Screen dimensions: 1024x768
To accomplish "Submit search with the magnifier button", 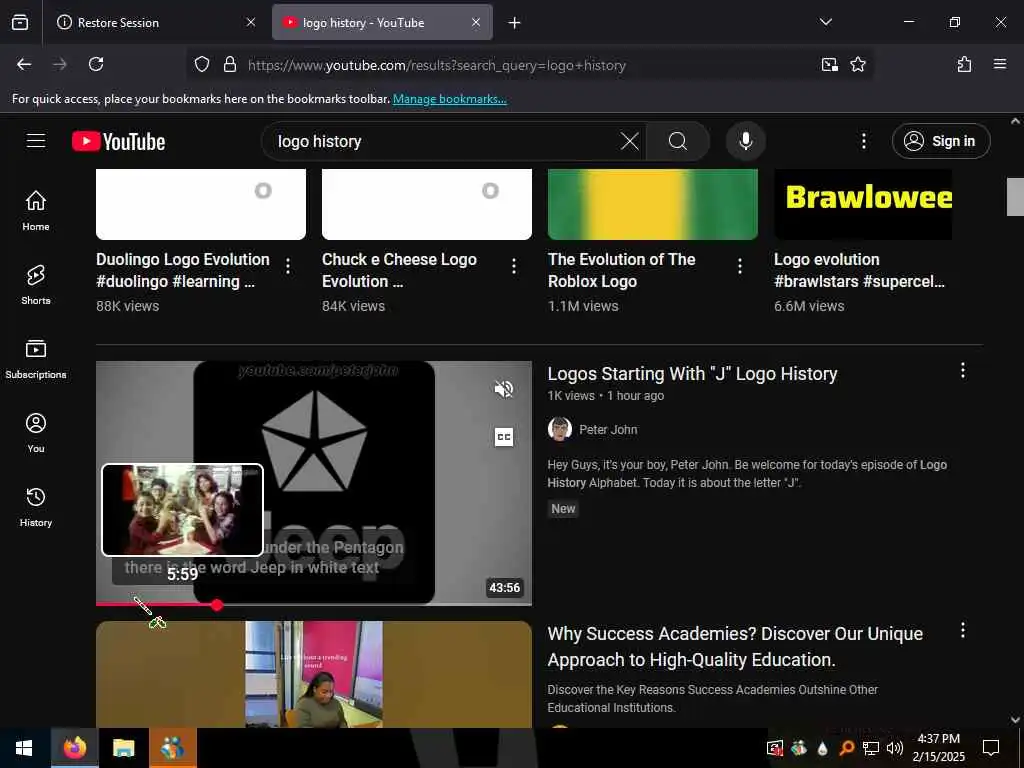I will [678, 141].
